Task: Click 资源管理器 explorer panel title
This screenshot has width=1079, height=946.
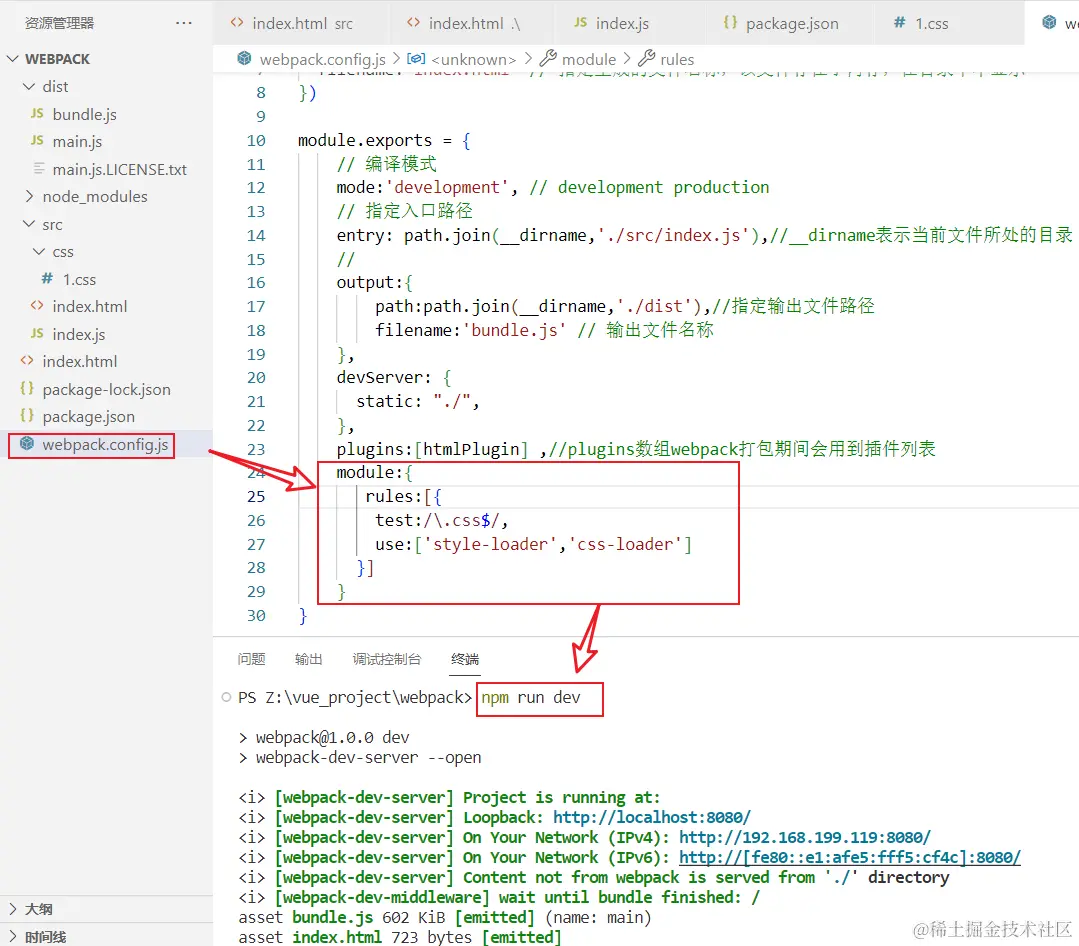Action: [x=59, y=23]
